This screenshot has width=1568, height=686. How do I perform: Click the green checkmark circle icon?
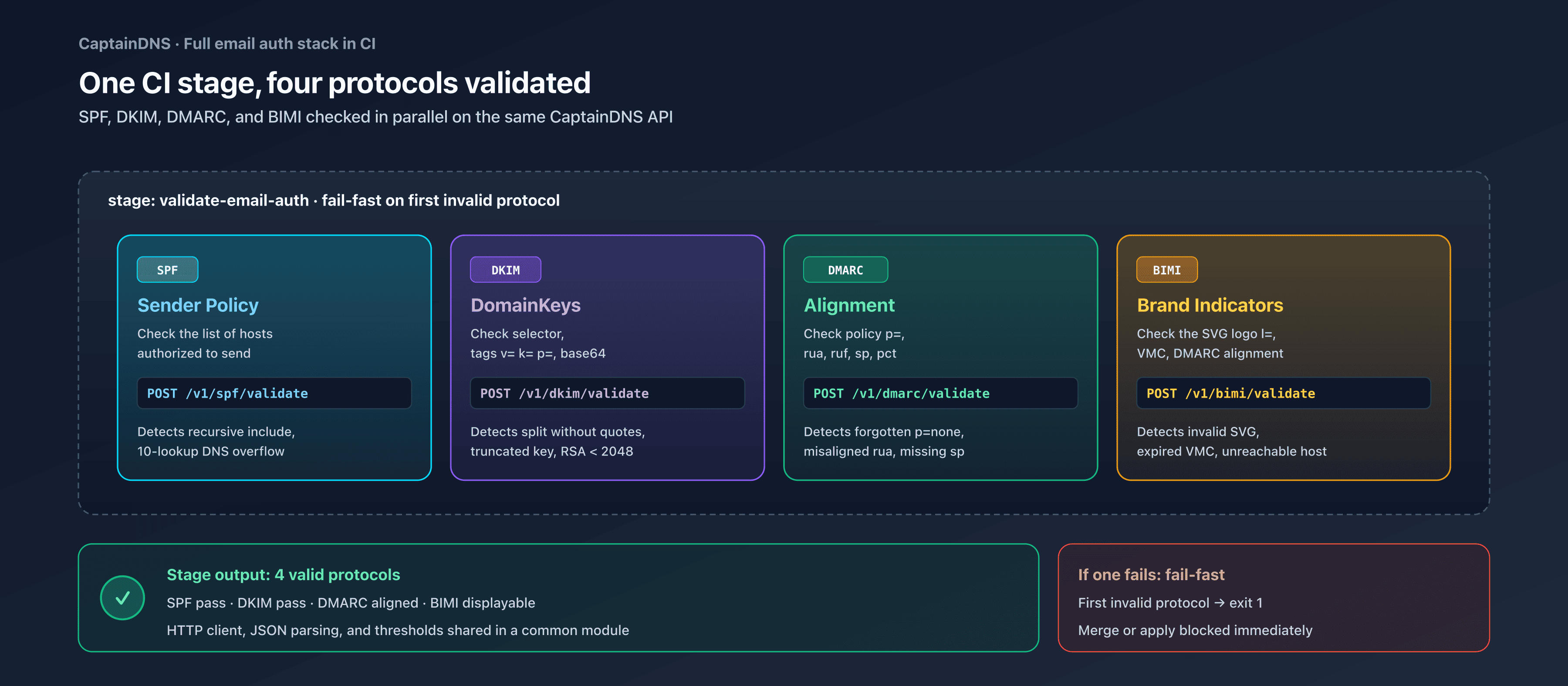click(122, 598)
